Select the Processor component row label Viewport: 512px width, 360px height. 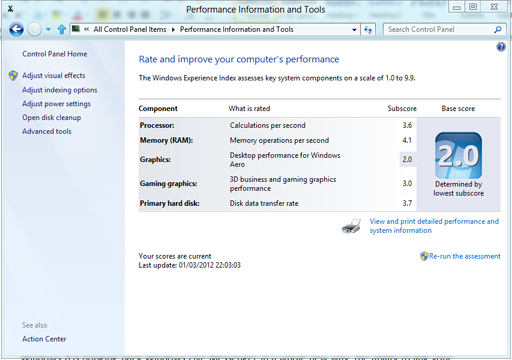click(x=157, y=125)
